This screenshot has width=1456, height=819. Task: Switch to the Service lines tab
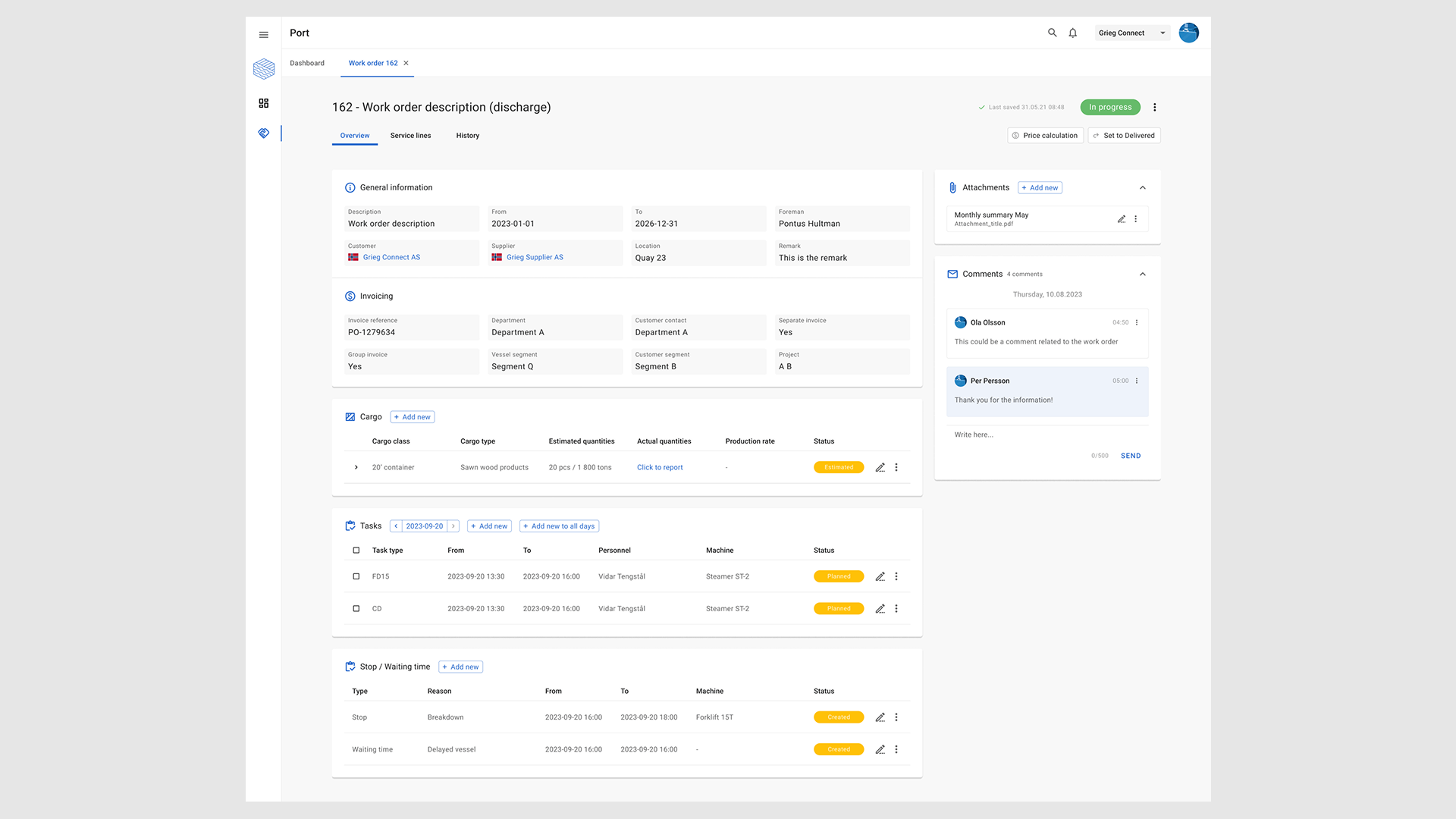click(410, 136)
